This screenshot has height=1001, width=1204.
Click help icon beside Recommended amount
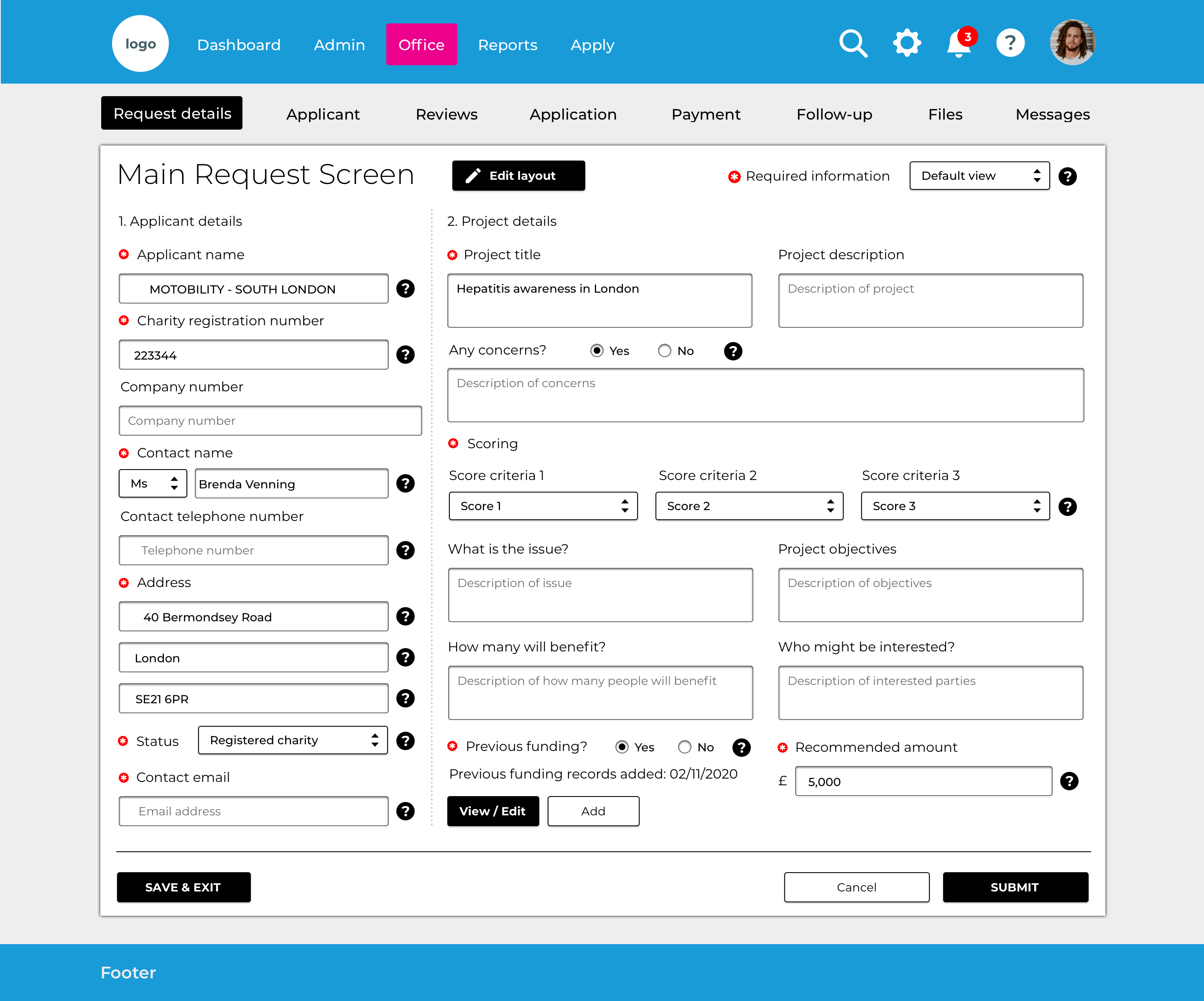tap(1069, 781)
